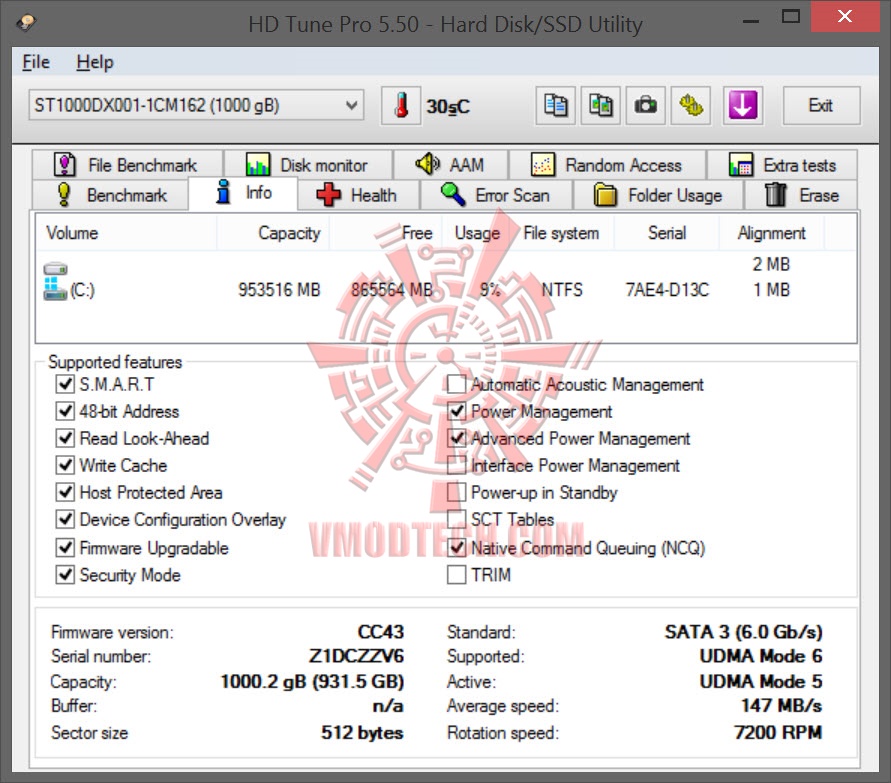Go to the Erase tab
The height and width of the screenshot is (783, 891).
[x=801, y=195]
